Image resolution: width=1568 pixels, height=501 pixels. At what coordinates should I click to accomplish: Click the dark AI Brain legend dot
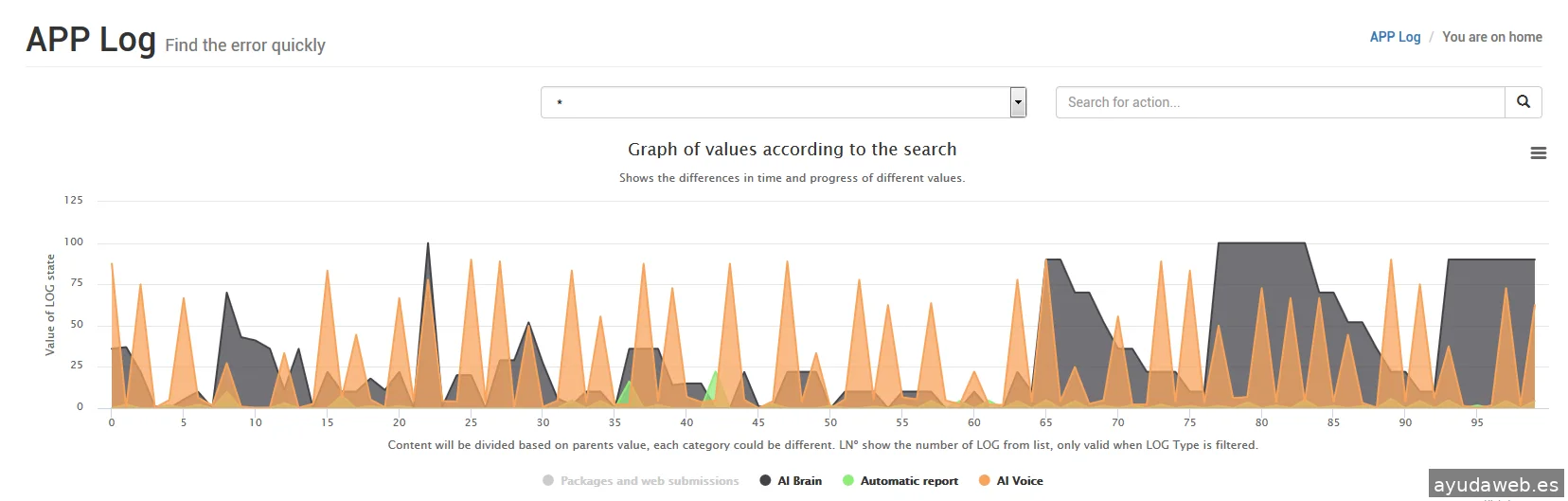click(765, 481)
